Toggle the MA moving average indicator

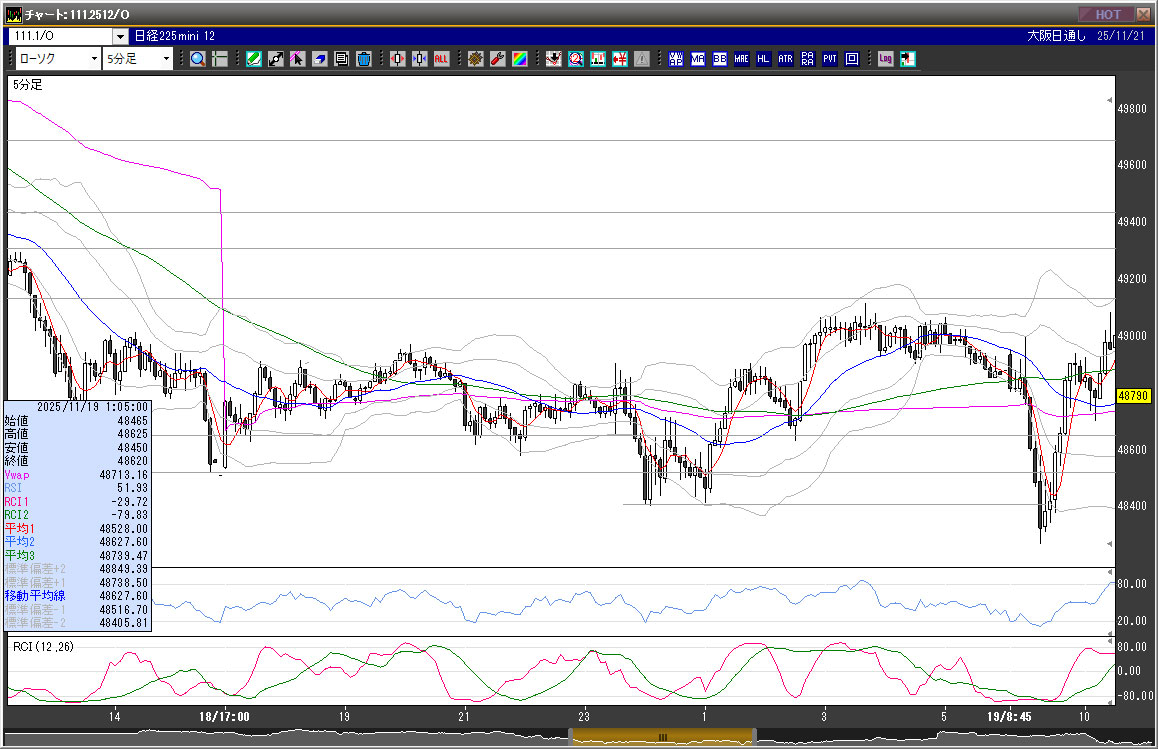pos(697,59)
